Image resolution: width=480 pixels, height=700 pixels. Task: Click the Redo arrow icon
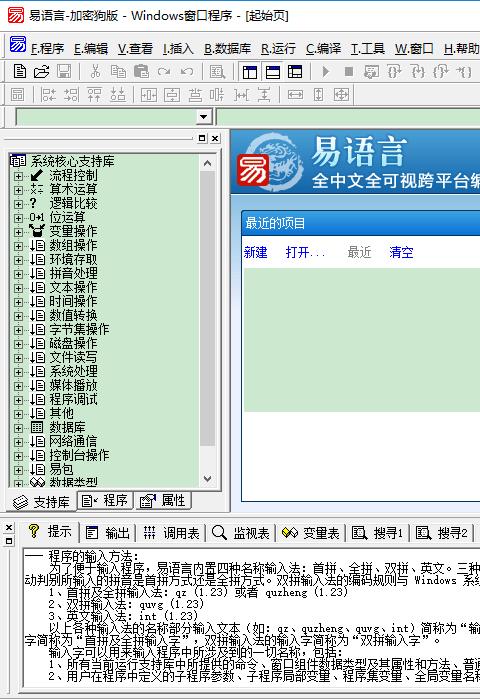pos(164,71)
